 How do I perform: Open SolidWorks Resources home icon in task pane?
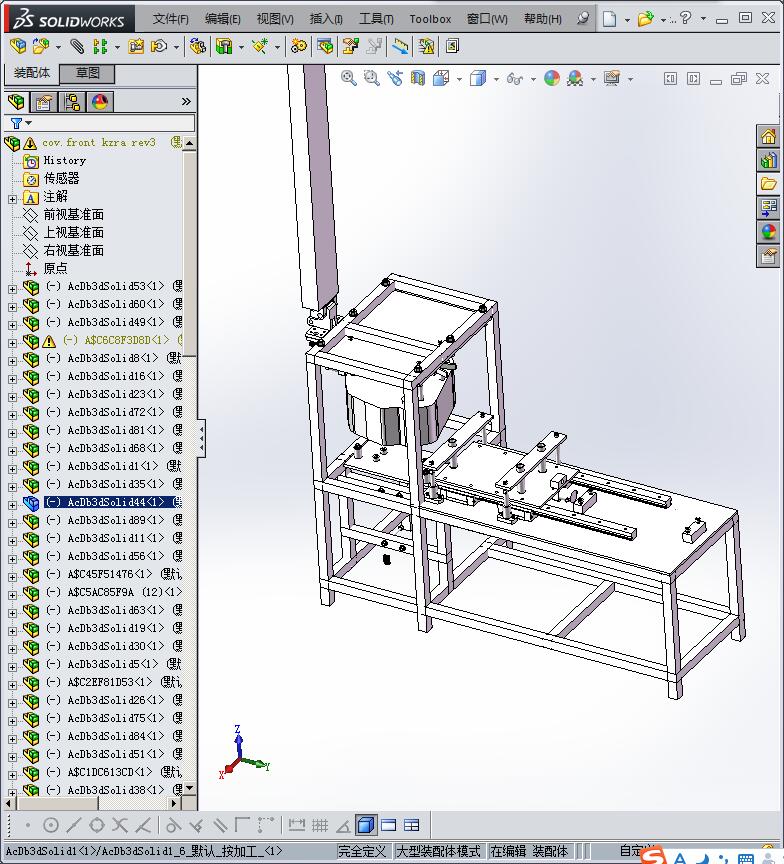click(x=768, y=136)
